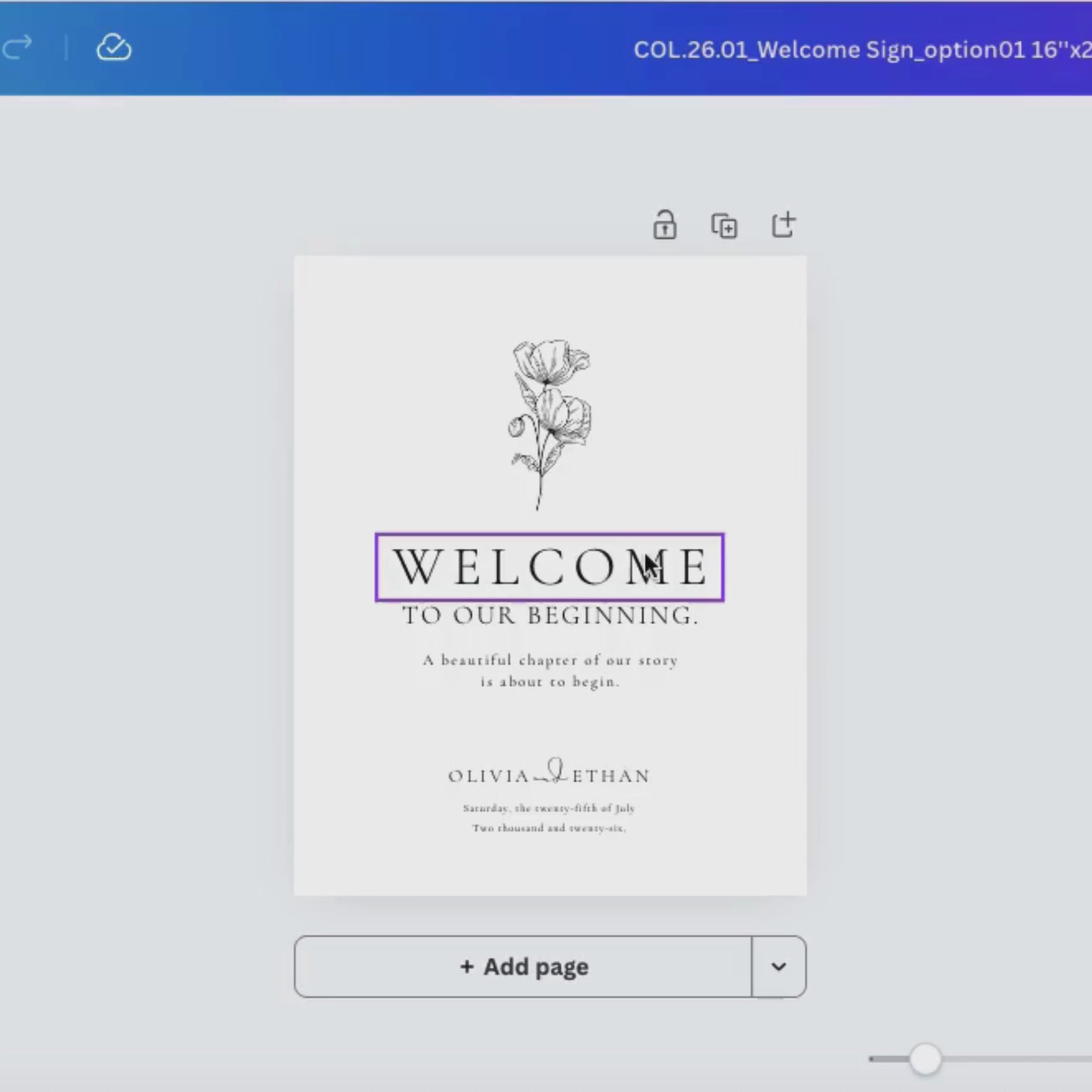Image resolution: width=1092 pixels, height=1092 pixels.
Task: Click the Add page button
Action: [x=524, y=966]
